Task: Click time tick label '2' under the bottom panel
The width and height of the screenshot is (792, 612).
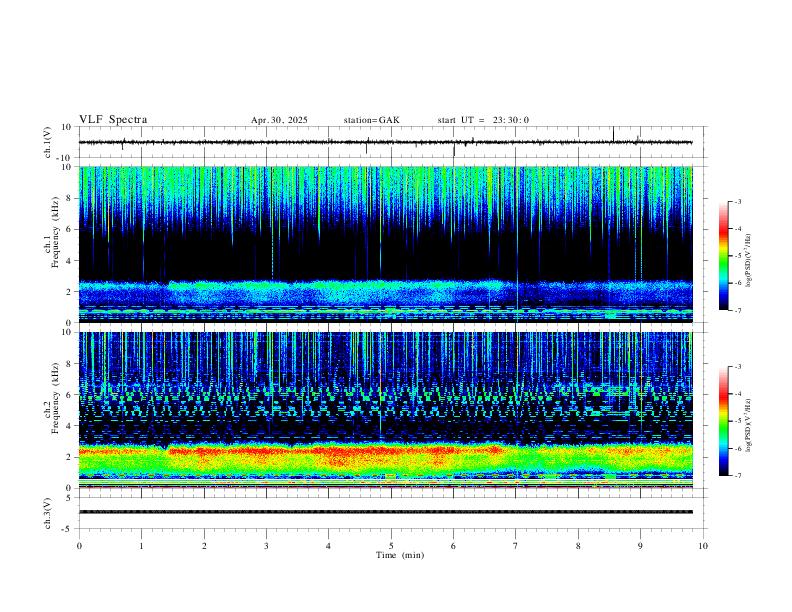Action: 204,546
